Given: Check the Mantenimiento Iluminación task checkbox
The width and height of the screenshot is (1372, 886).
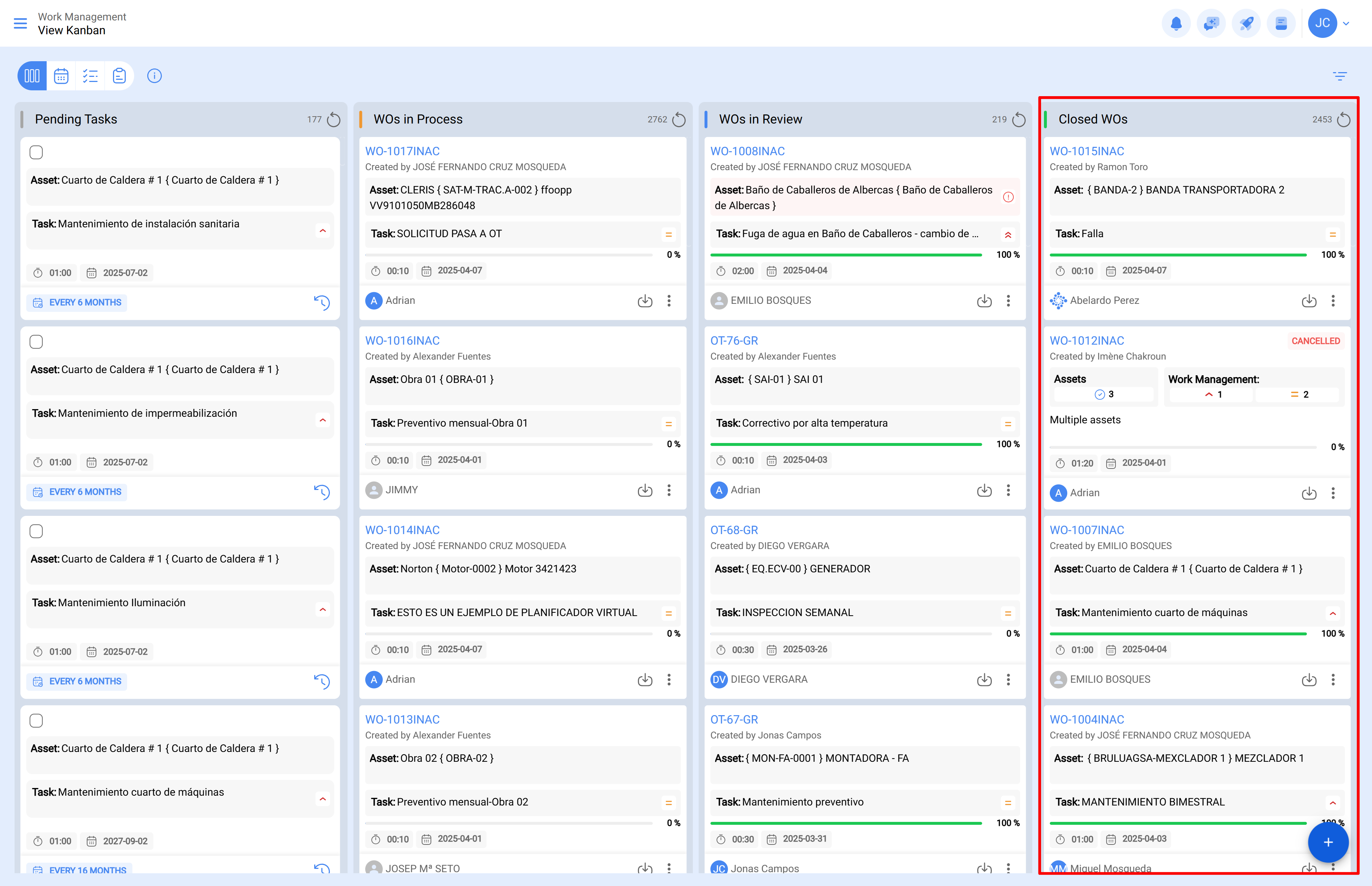Looking at the screenshot, I should pos(36,531).
